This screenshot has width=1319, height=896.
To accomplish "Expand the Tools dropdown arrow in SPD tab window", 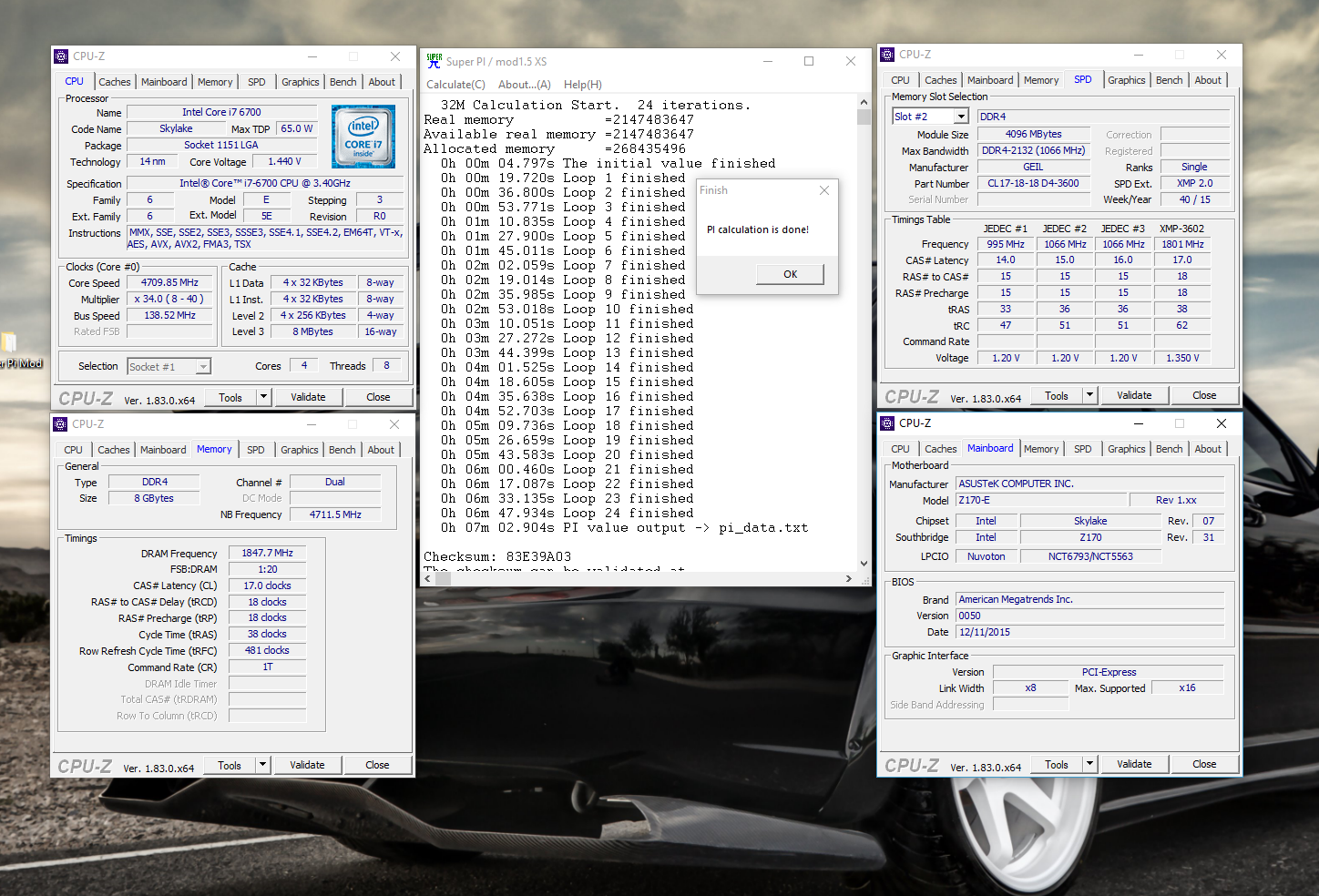I will (1090, 395).
